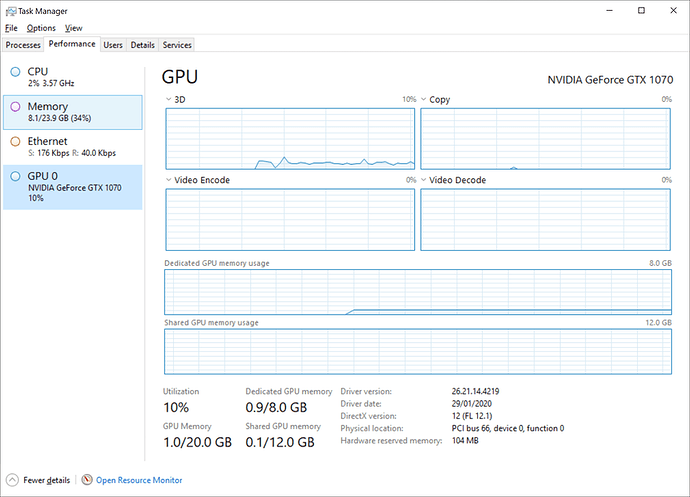
Task: Click the GPU 0 circle icon
Action: click(x=15, y=176)
